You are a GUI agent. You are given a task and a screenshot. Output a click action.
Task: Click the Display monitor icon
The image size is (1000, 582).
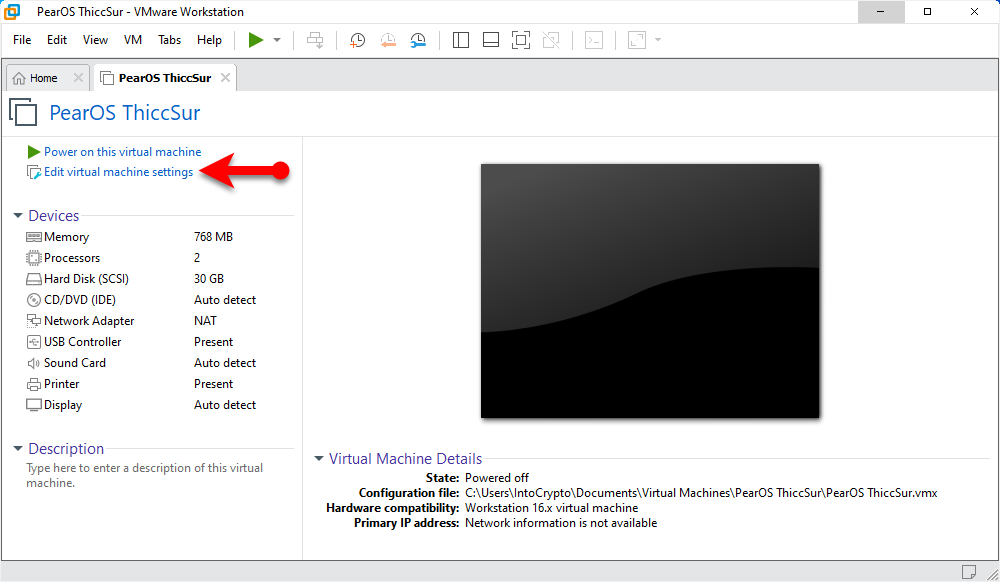(x=34, y=405)
